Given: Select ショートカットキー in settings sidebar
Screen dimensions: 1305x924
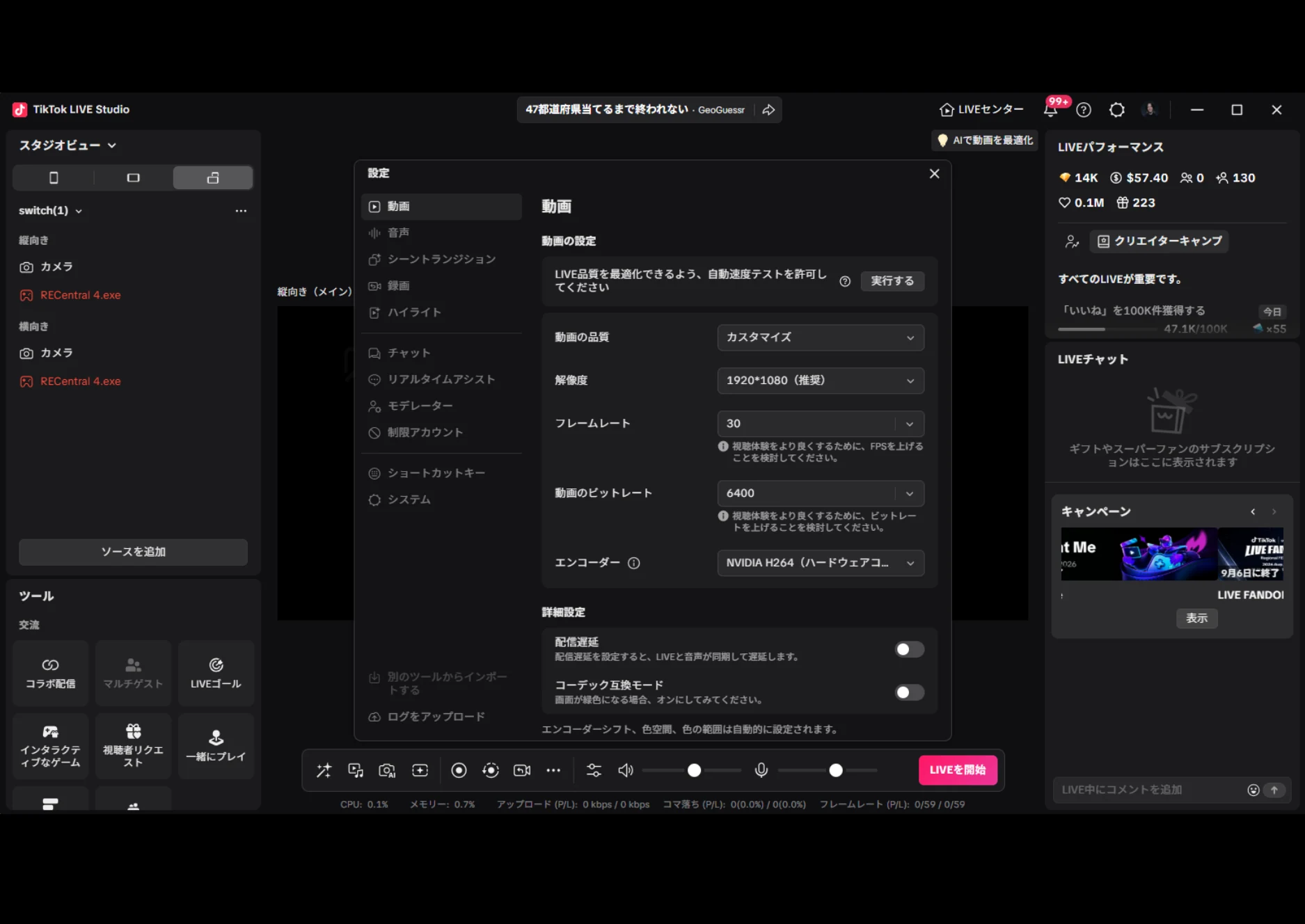Looking at the screenshot, I should 441,473.
